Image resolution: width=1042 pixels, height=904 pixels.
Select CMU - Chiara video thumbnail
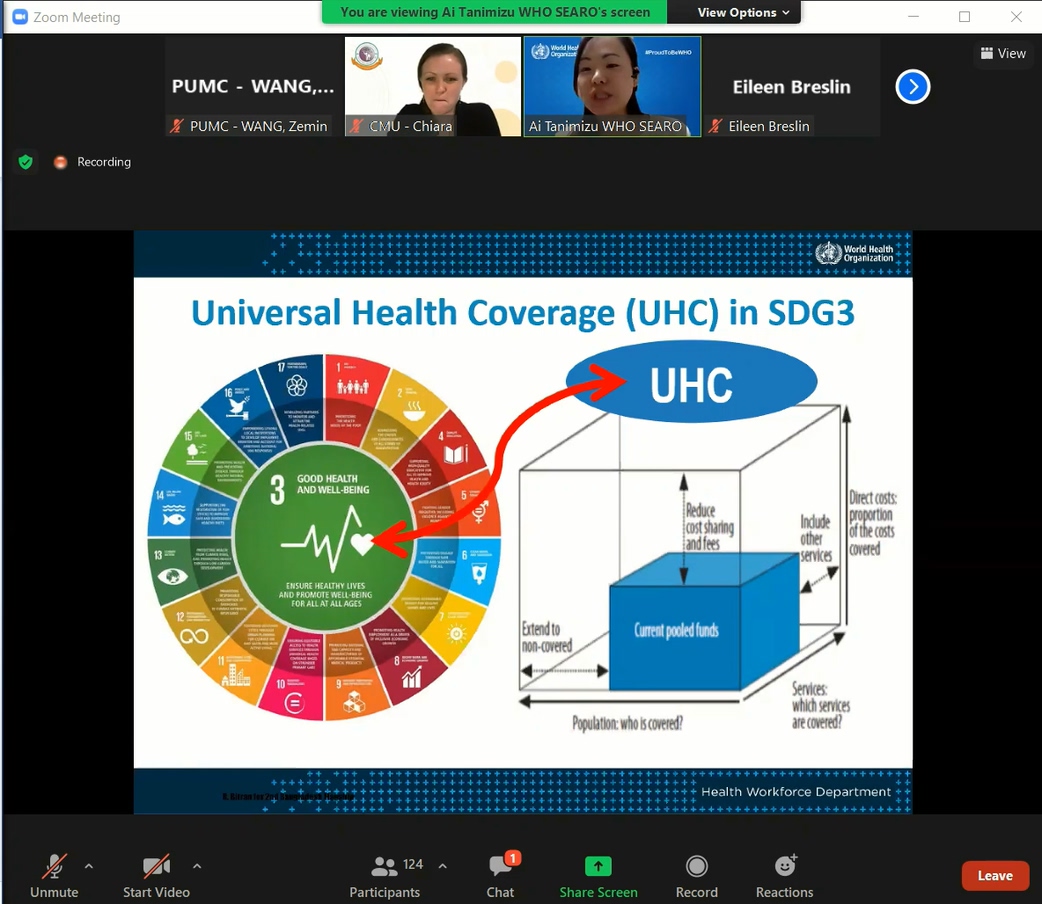pyautogui.click(x=432, y=86)
